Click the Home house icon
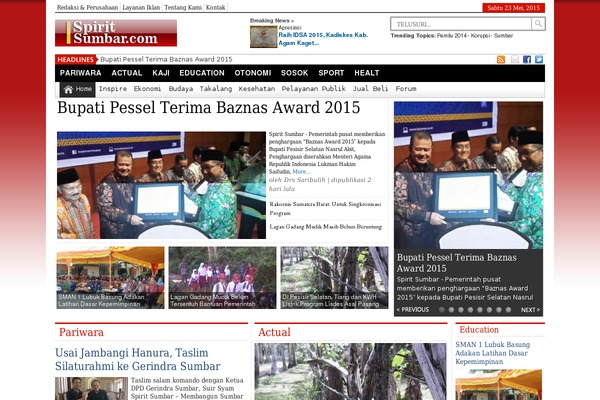 click(68, 90)
